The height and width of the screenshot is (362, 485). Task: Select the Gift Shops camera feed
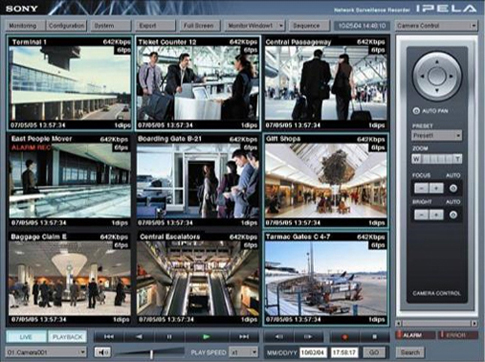point(326,180)
